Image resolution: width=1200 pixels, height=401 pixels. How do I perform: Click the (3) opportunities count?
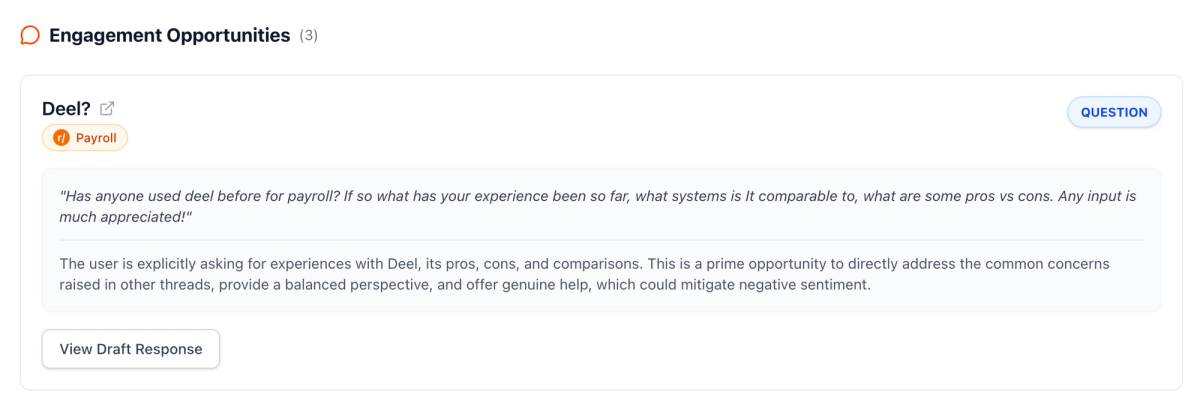click(308, 36)
